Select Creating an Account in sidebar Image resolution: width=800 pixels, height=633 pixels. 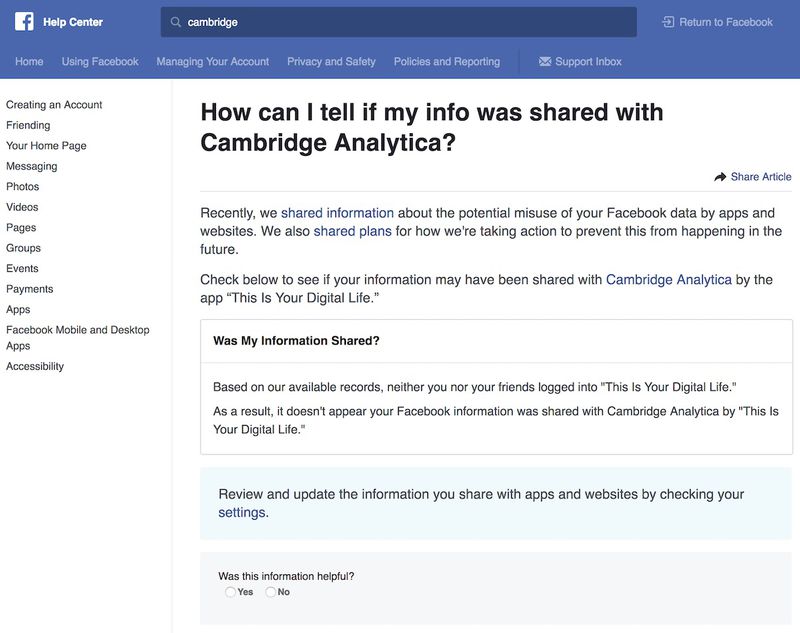point(53,104)
